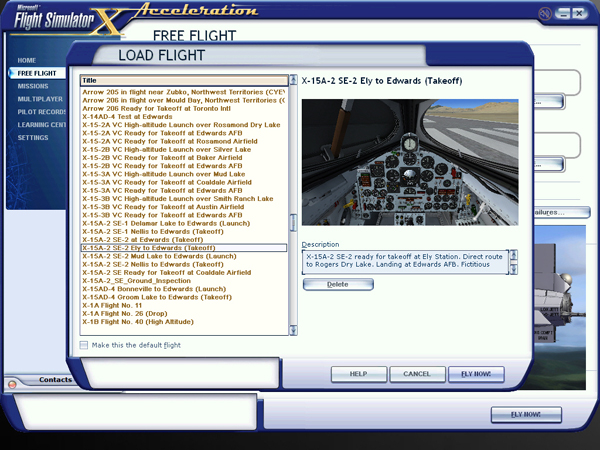The width and height of the screenshot is (600, 450).
Task: Click description scroll up arrow
Action: click(x=514, y=254)
